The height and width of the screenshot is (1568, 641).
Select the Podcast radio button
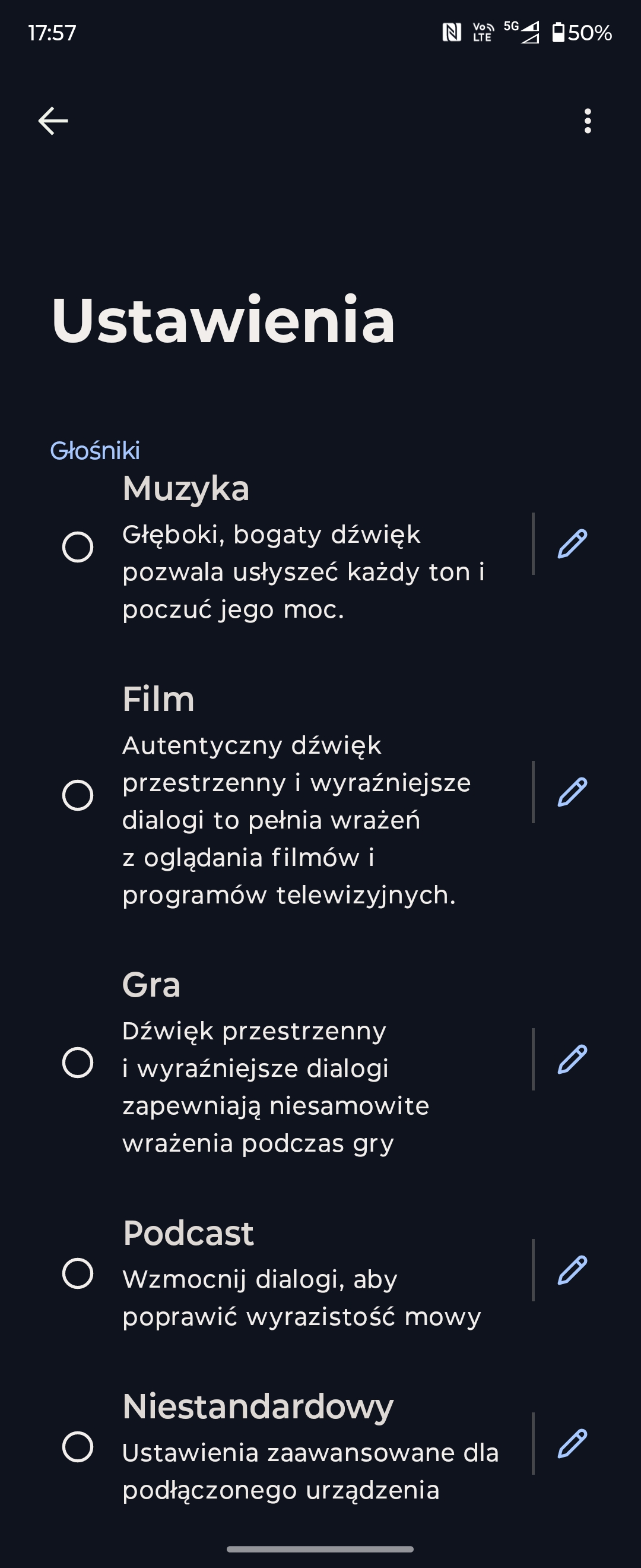point(78,1273)
